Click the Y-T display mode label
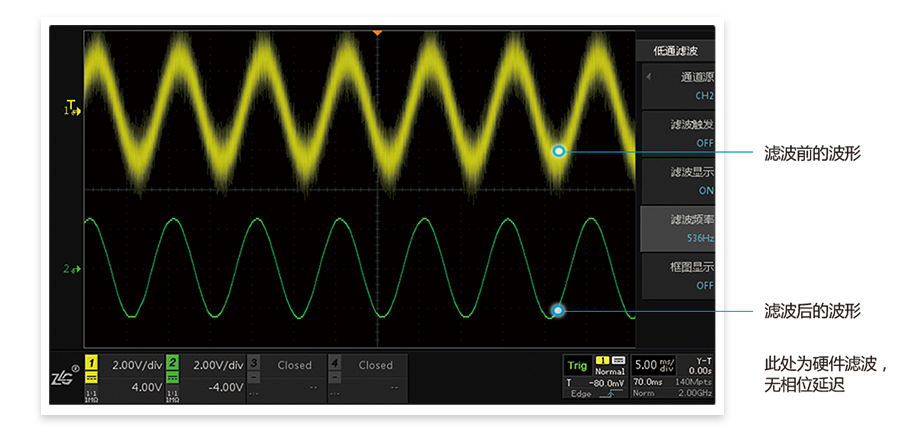912x440 pixels. pos(703,361)
